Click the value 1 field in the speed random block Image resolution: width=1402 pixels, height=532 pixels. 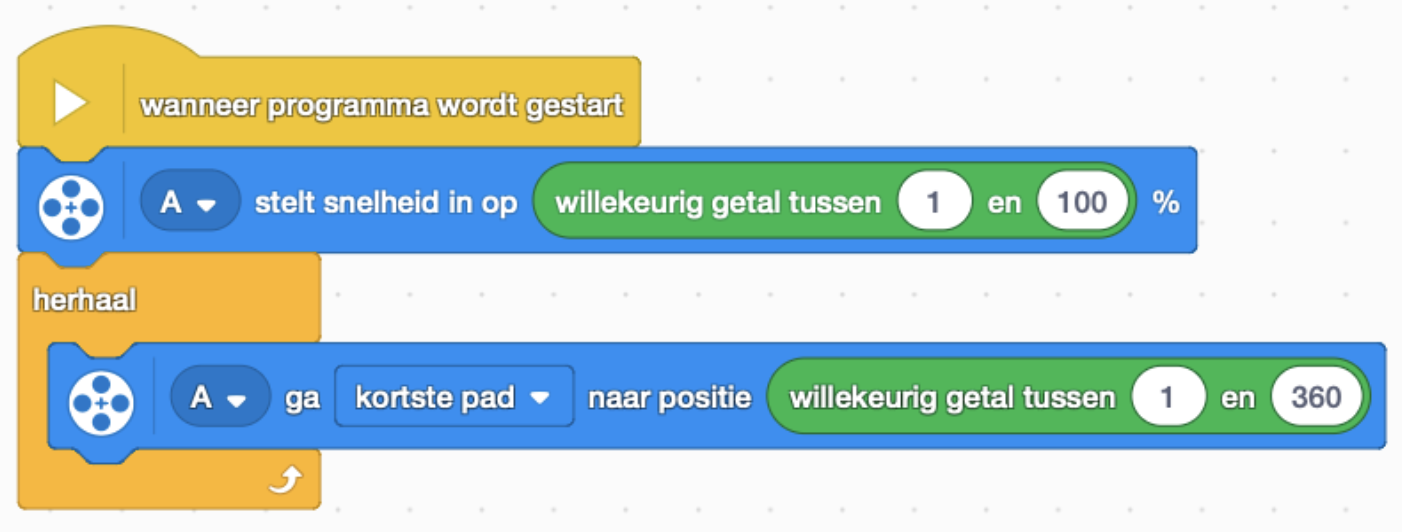tap(934, 203)
